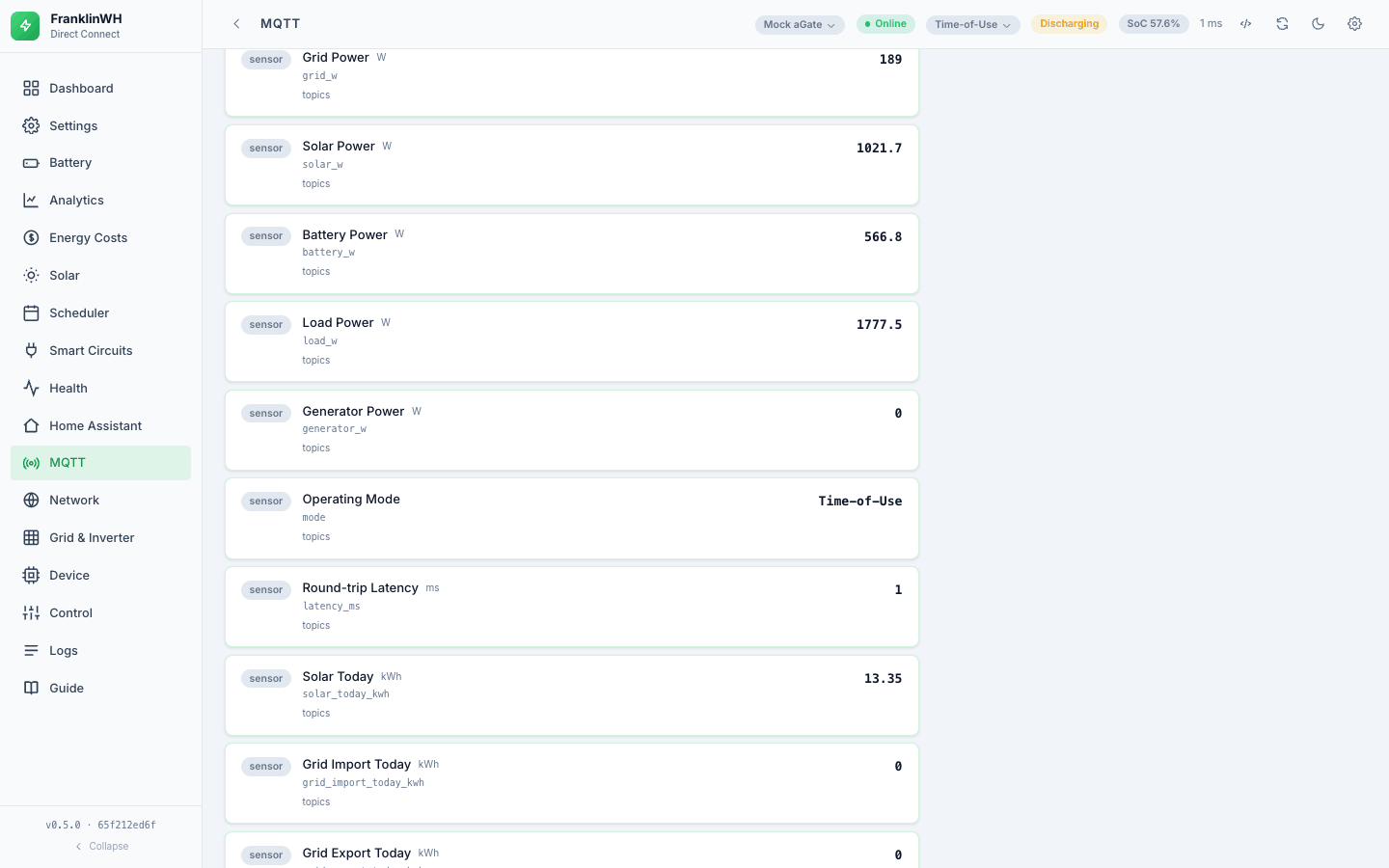Screen dimensions: 1389x868
Task: Click the Analytics chart icon
Action: click(31, 201)
